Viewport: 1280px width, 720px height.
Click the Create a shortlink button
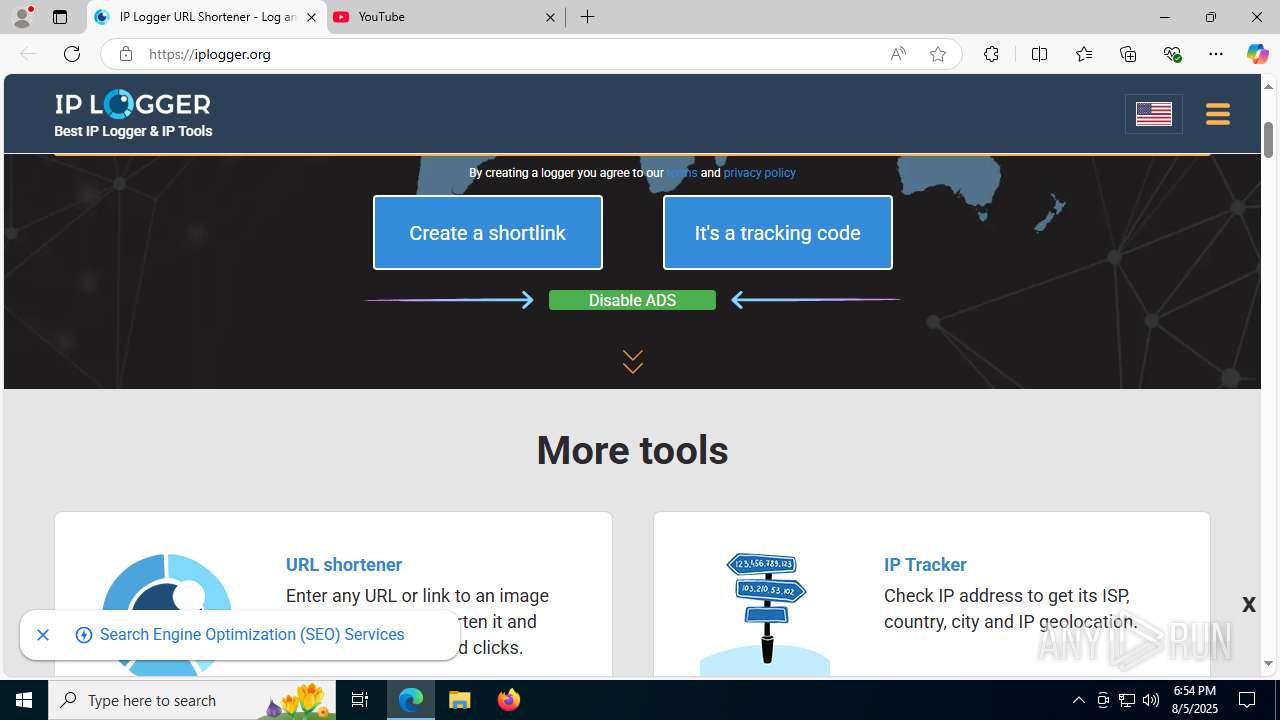pyautogui.click(x=488, y=233)
